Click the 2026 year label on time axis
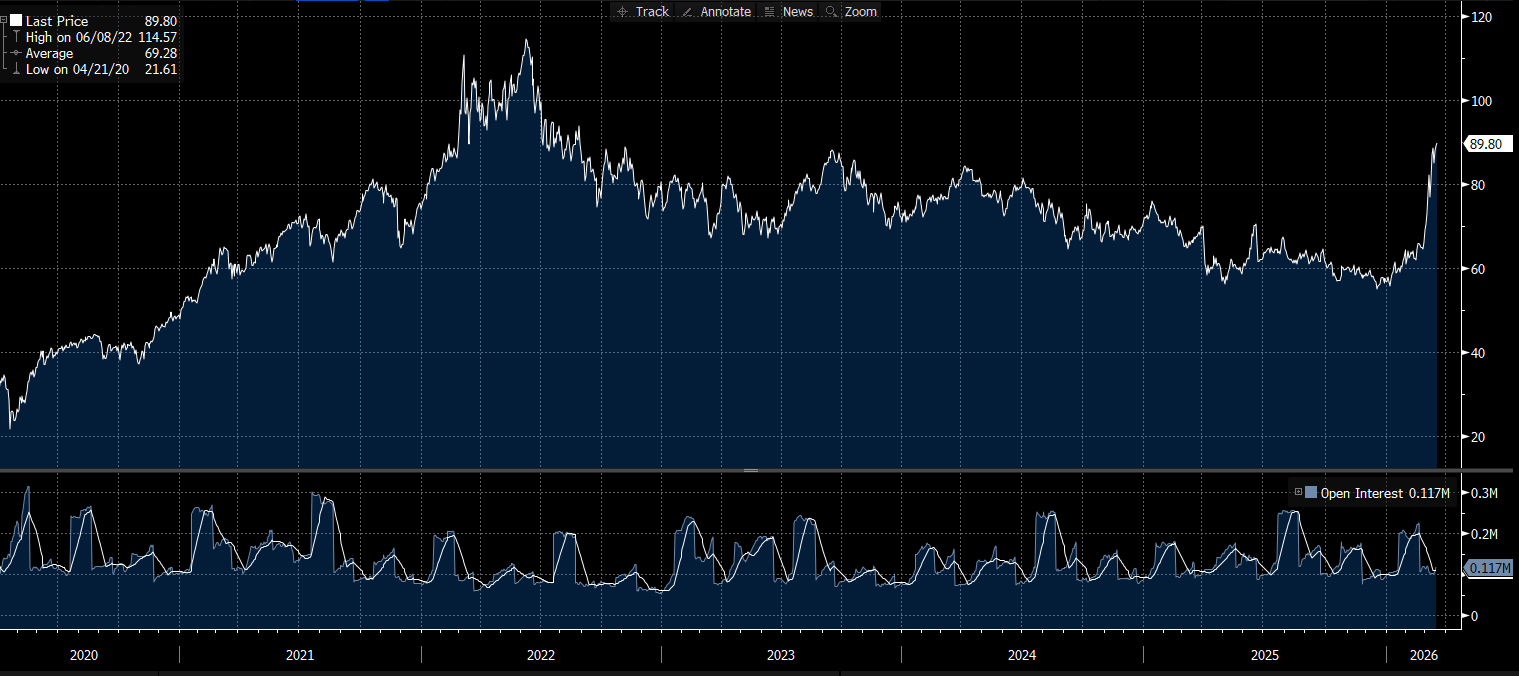 click(x=1423, y=656)
